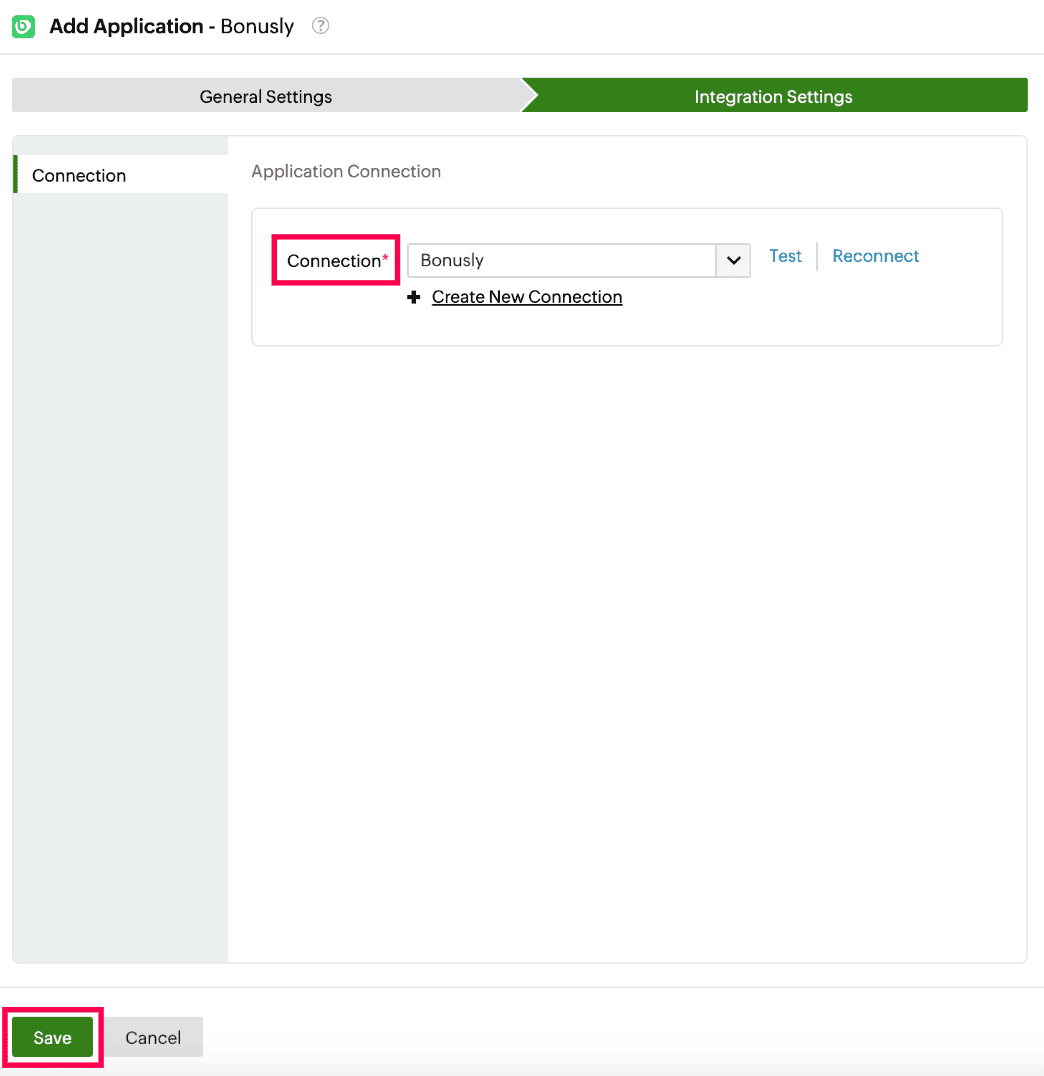Expand the Connection dropdown arrow
Image resolution: width=1044 pixels, height=1076 pixels.
coord(733,261)
